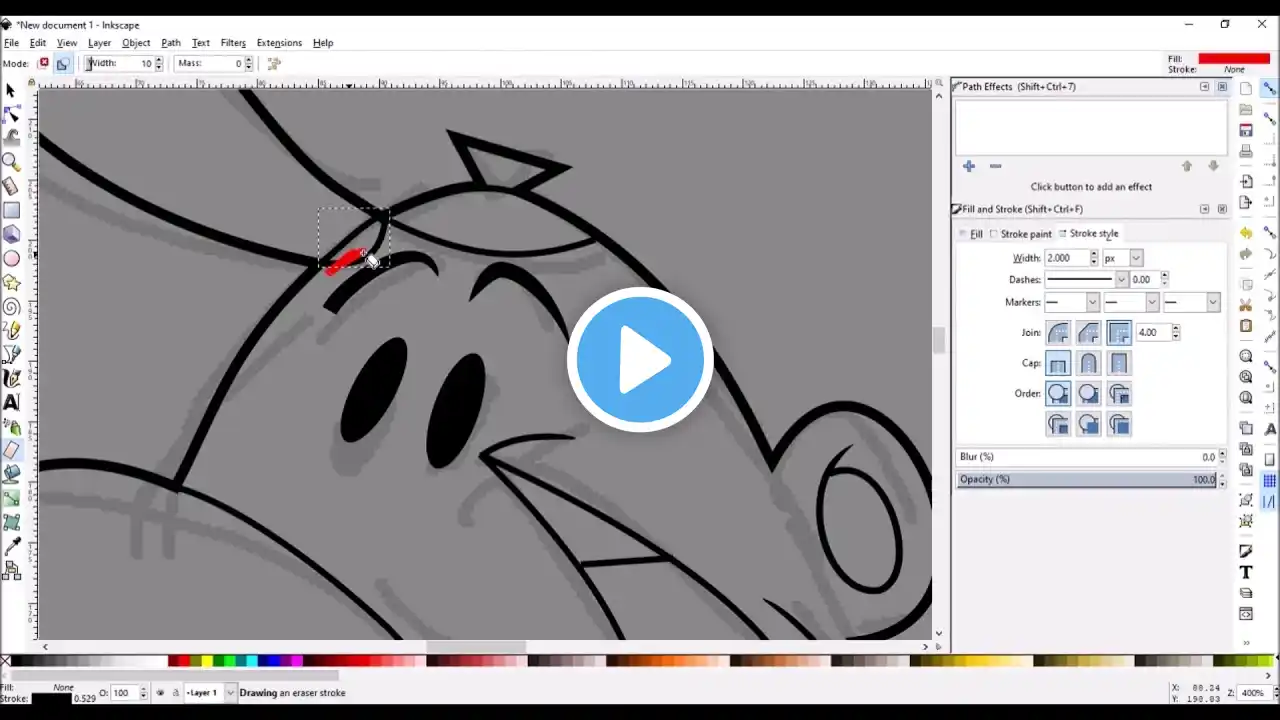Enable delete-objects eraser mode
Viewport: 1280px width, 720px height.
(x=44, y=63)
